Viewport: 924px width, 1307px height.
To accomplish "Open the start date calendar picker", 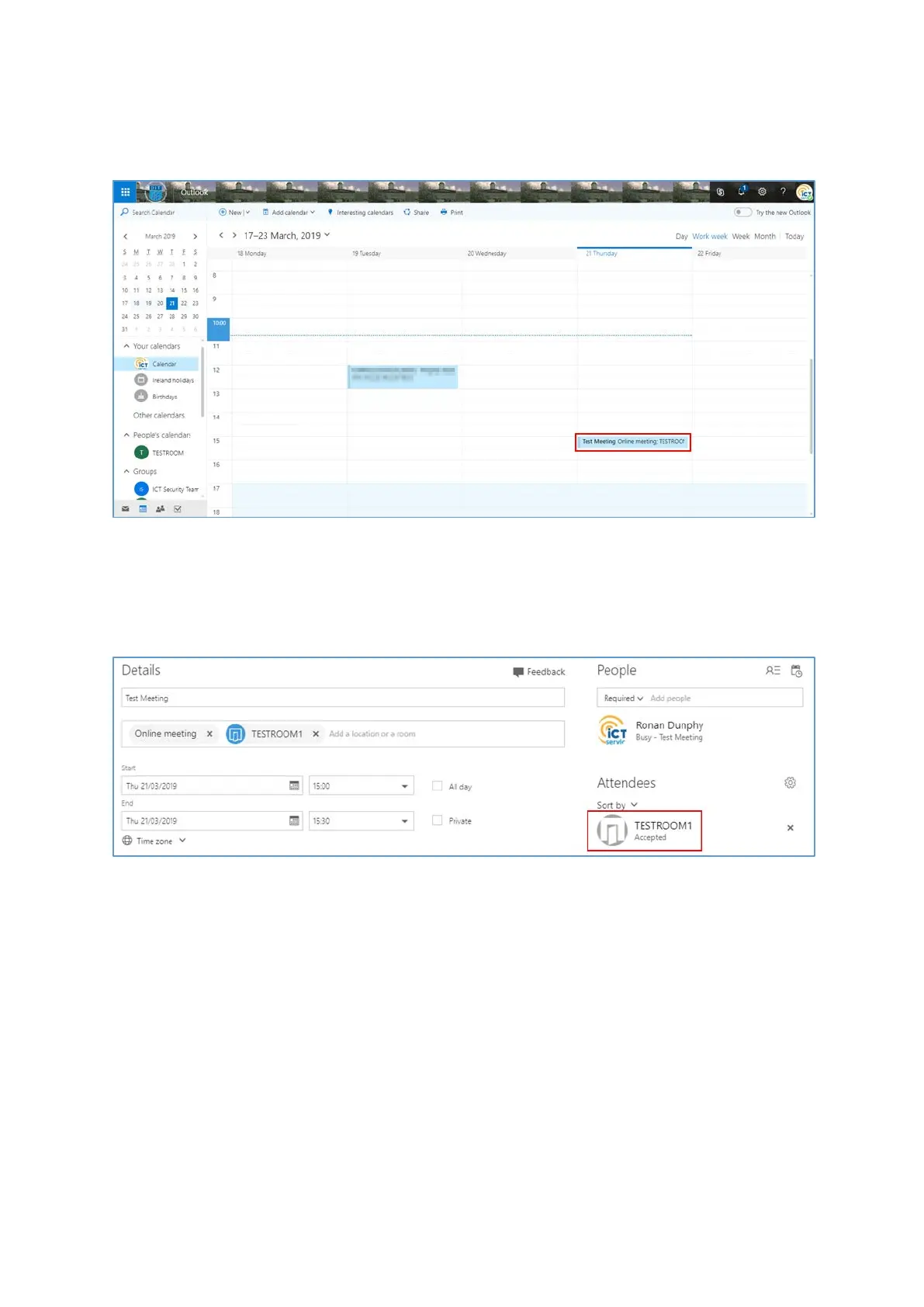I will 294,785.
